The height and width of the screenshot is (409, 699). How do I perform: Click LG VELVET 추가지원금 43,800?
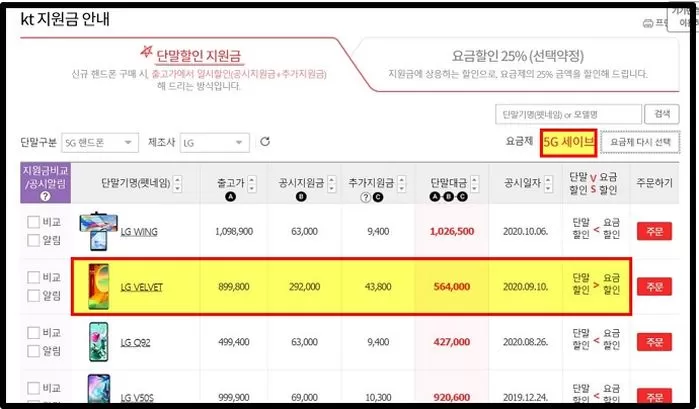coord(378,287)
